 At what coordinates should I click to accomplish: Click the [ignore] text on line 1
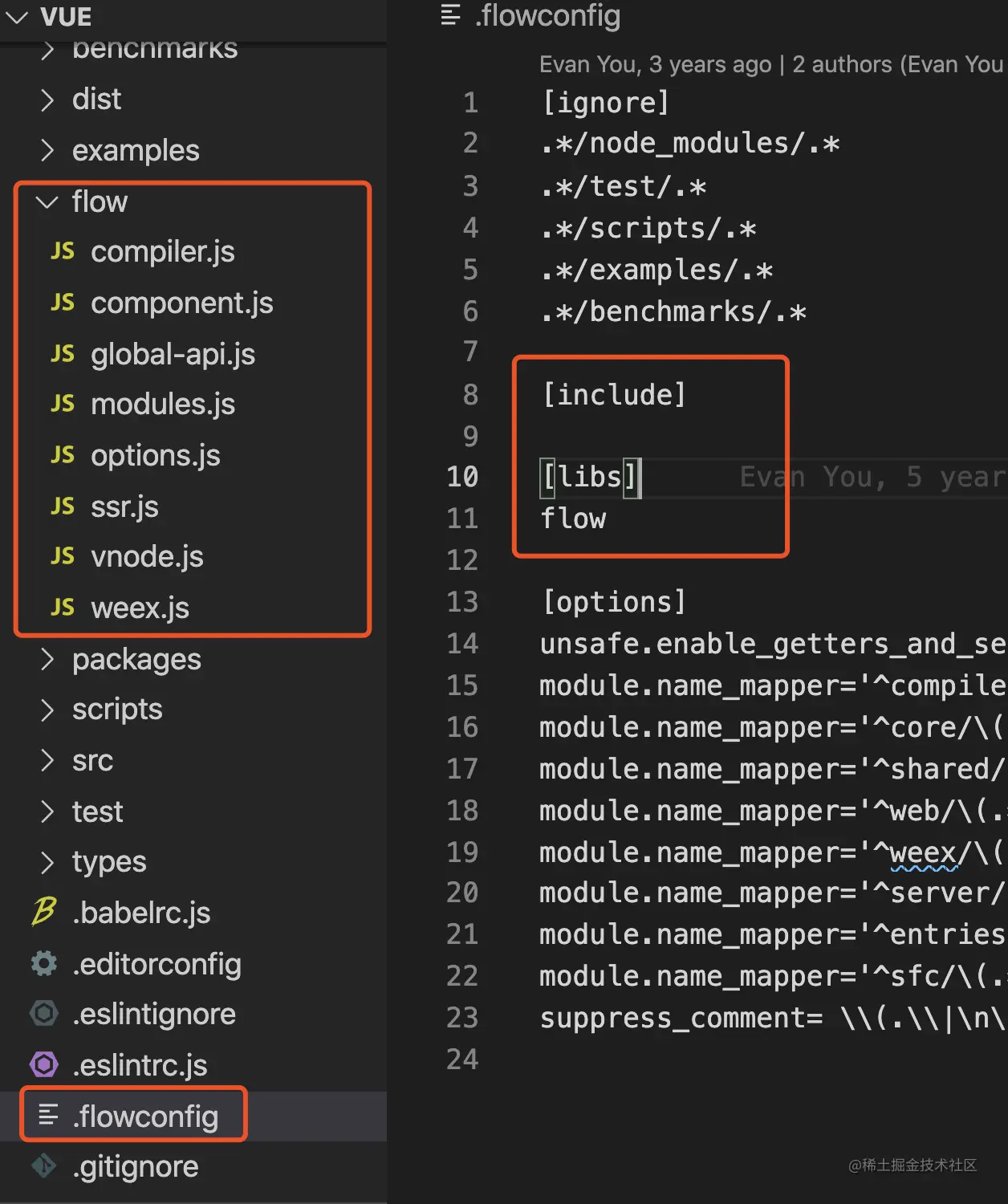606,103
